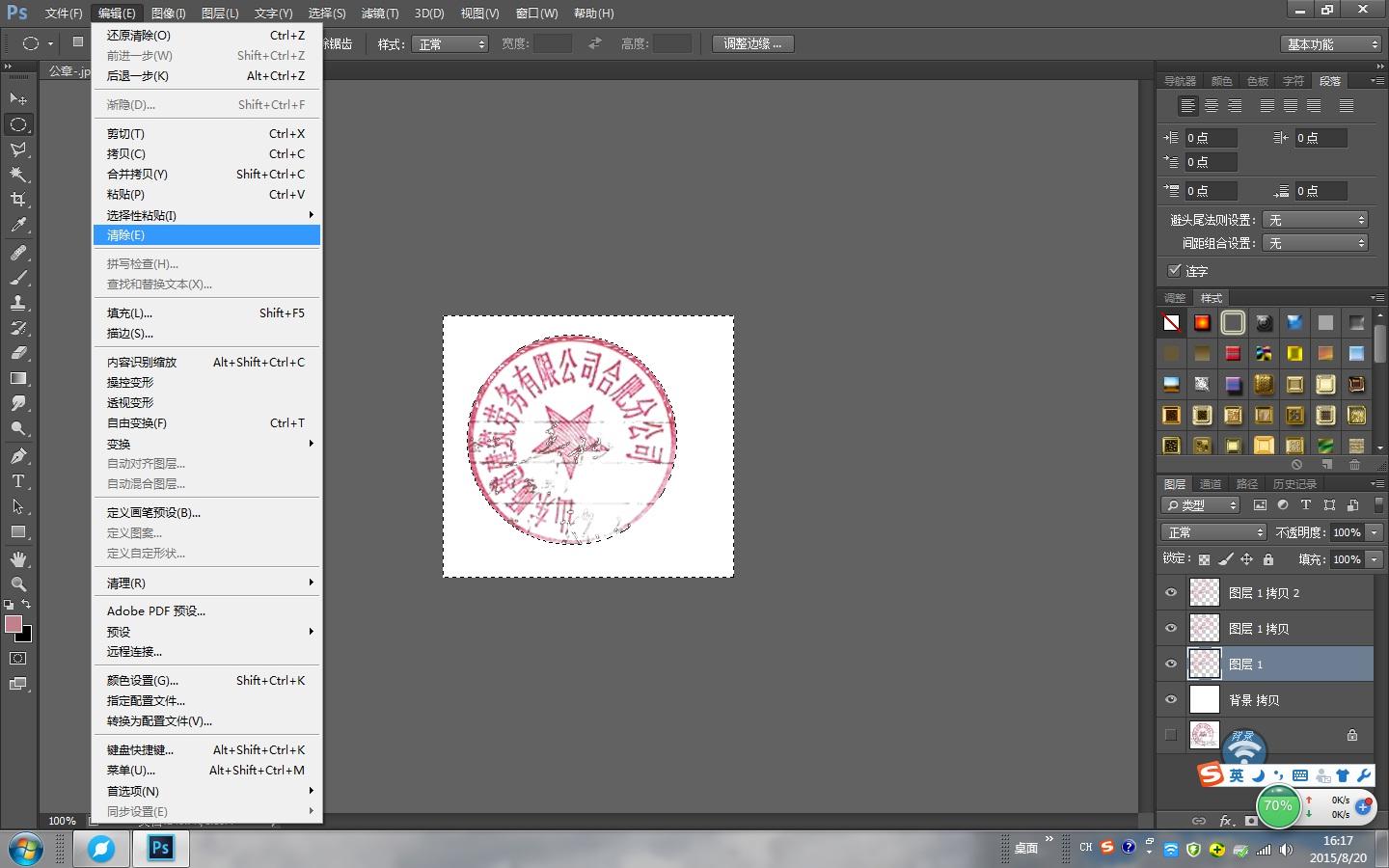
Task: Select the Eraser tool
Action: pos(18,353)
